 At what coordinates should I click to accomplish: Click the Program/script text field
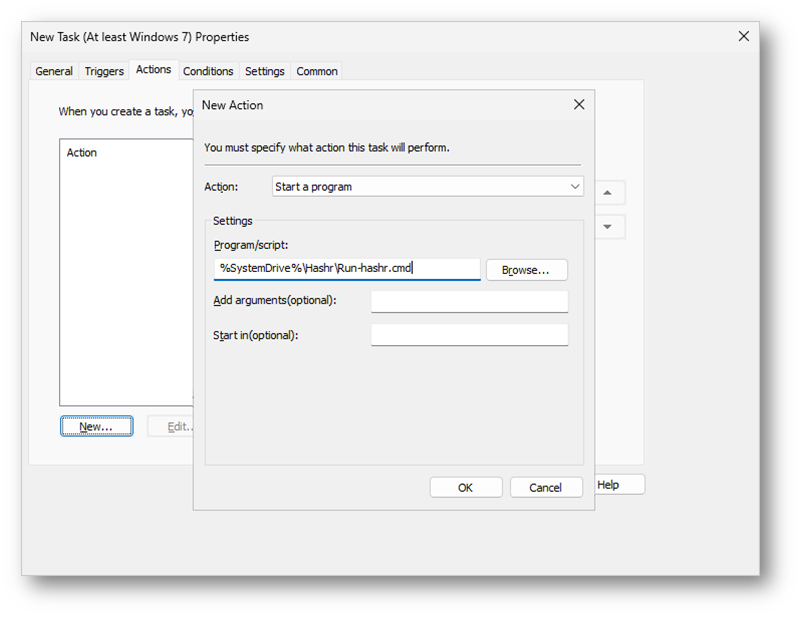pyautogui.click(x=346, y=269)
